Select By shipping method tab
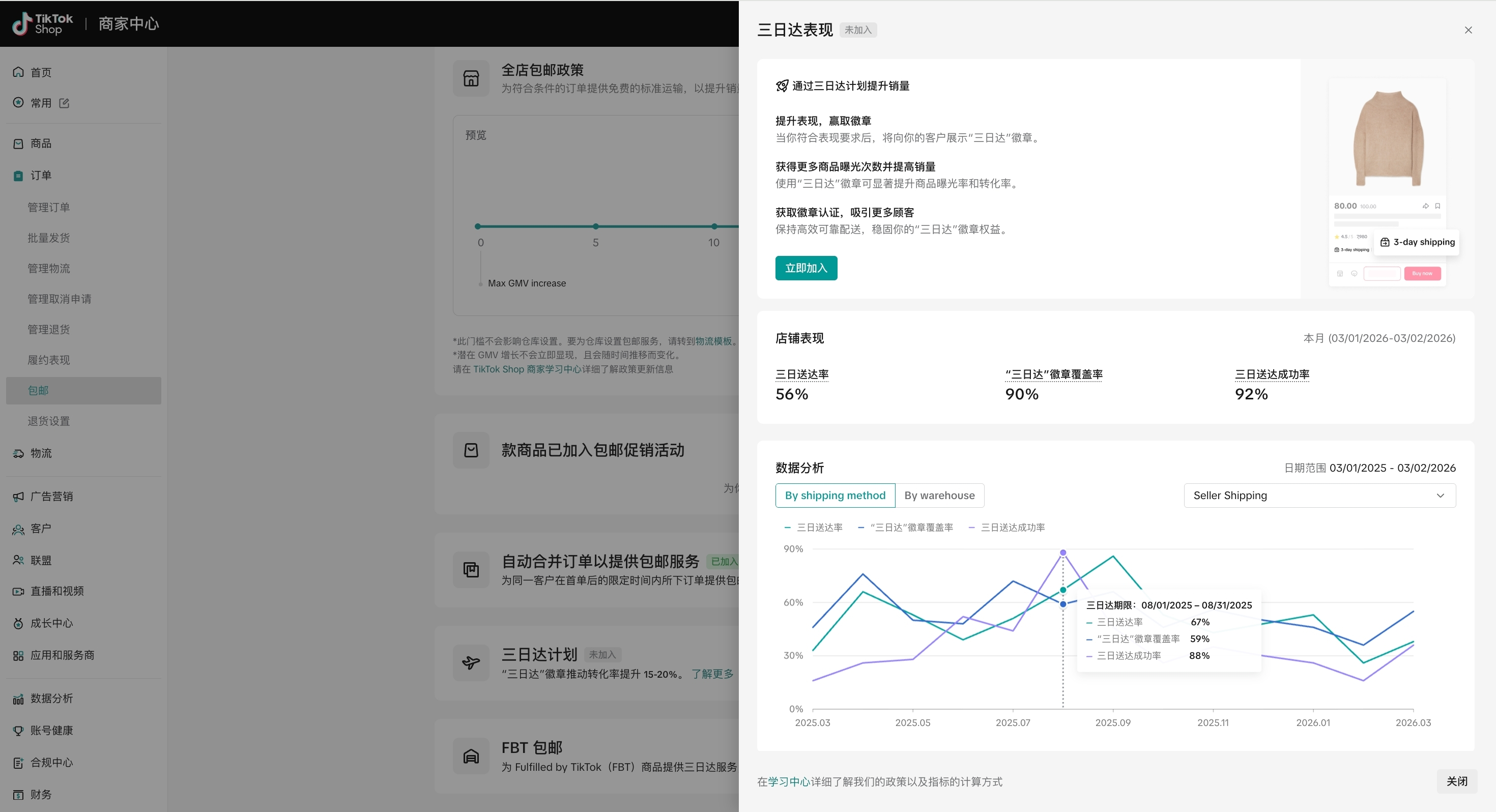The height and width of the screenshot is (812, 1496). (835, 496)
